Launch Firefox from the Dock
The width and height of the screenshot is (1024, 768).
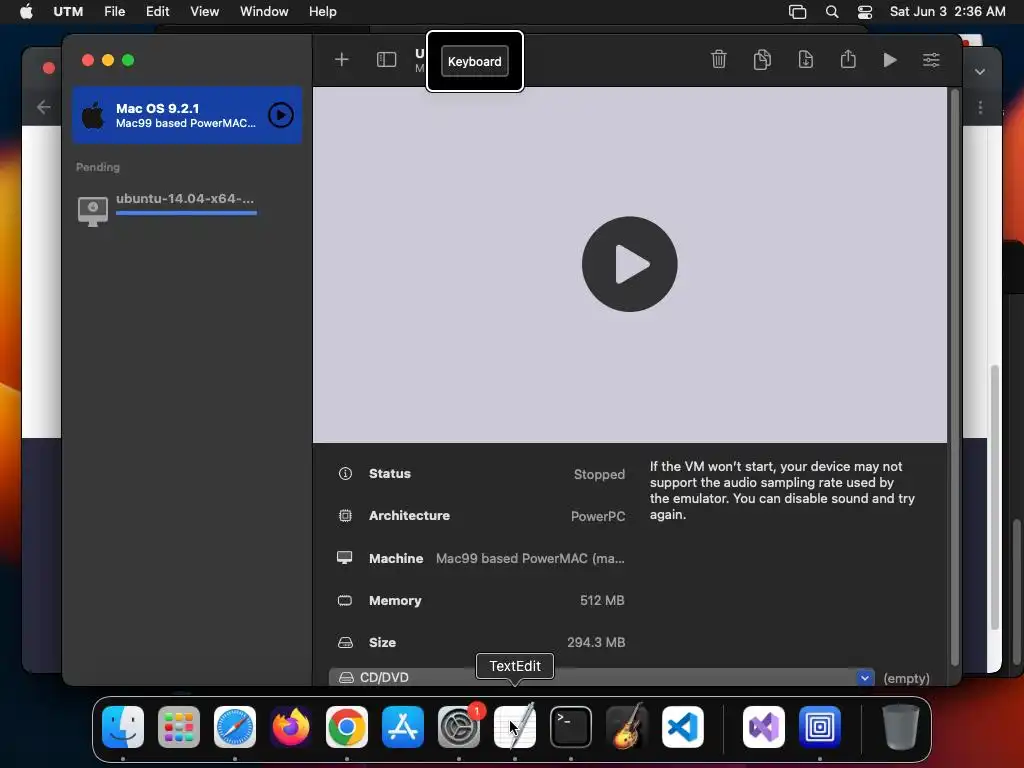[291, 727]
